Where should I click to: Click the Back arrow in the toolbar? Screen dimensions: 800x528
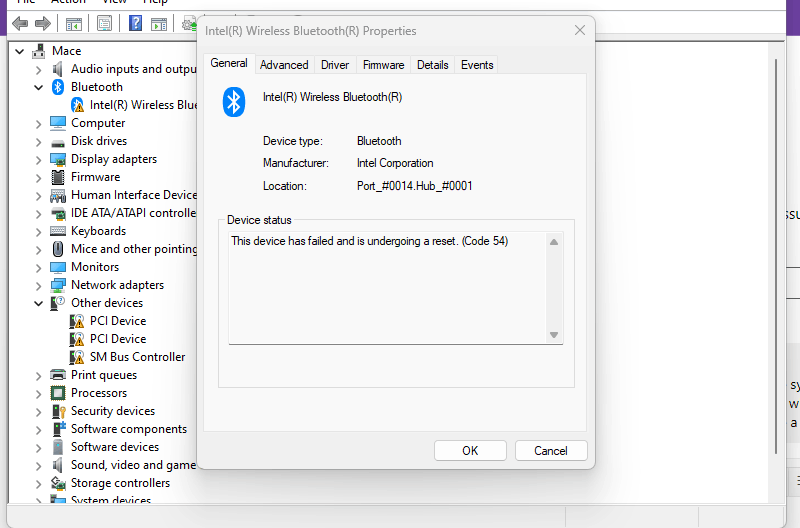coord(20,23)
